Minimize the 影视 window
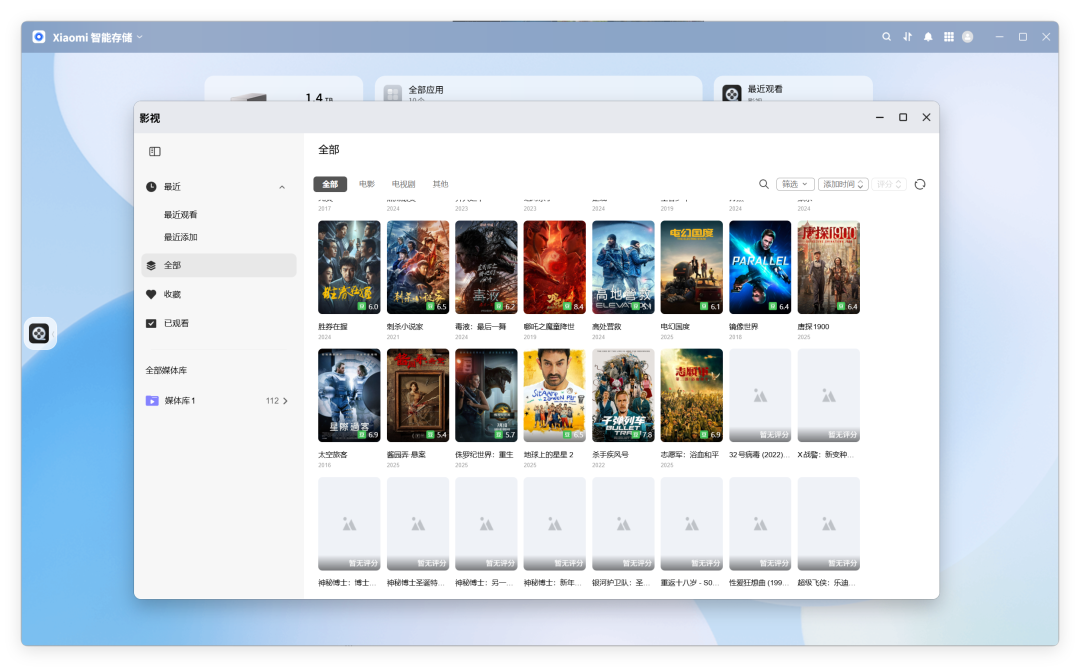This screenshot has height=667, width=1080. tap(880, 117)
